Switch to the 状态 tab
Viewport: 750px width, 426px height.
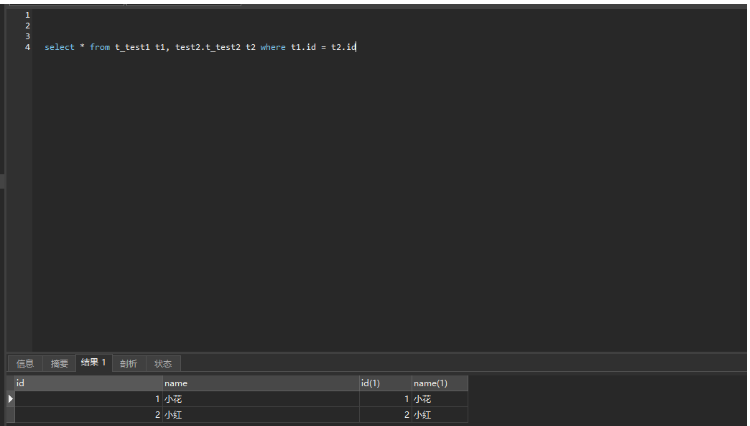click(163, 364)
